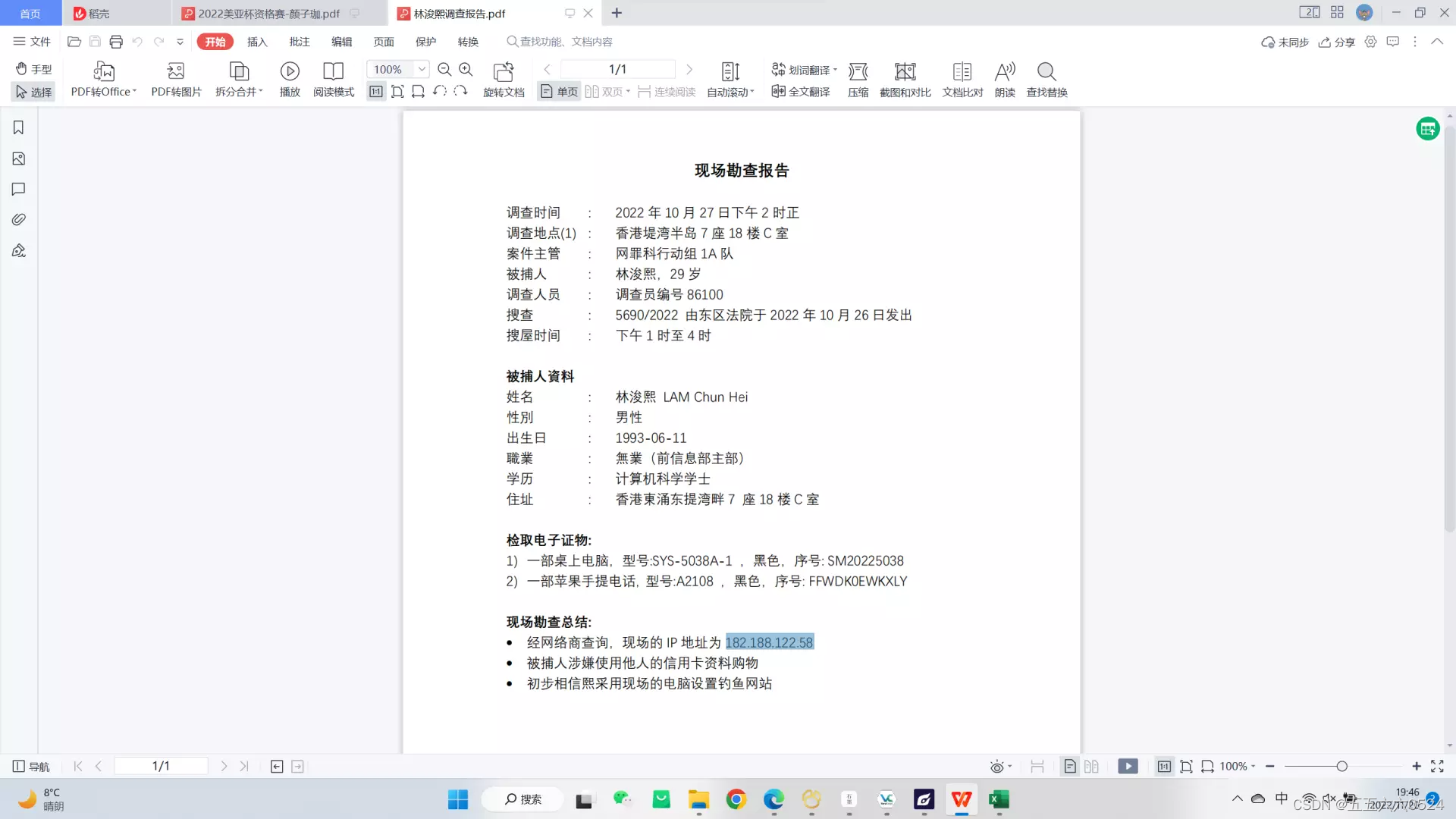Switch to the 2022美亚杯资格赛 PDF tab
Viewport: 1456px width, 819px height.
(268, 14)
